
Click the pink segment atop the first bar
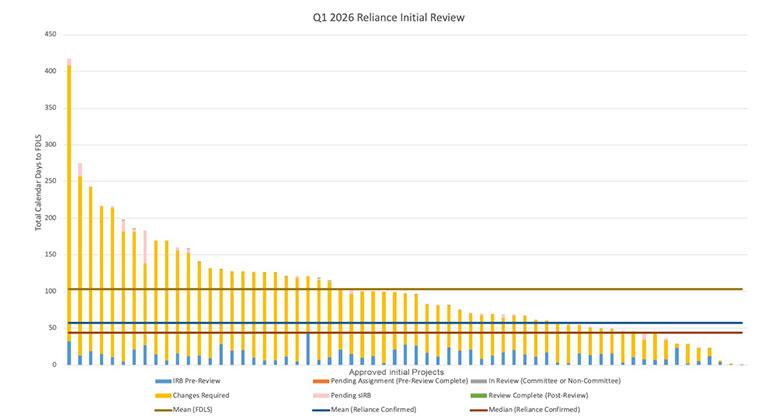69,61
